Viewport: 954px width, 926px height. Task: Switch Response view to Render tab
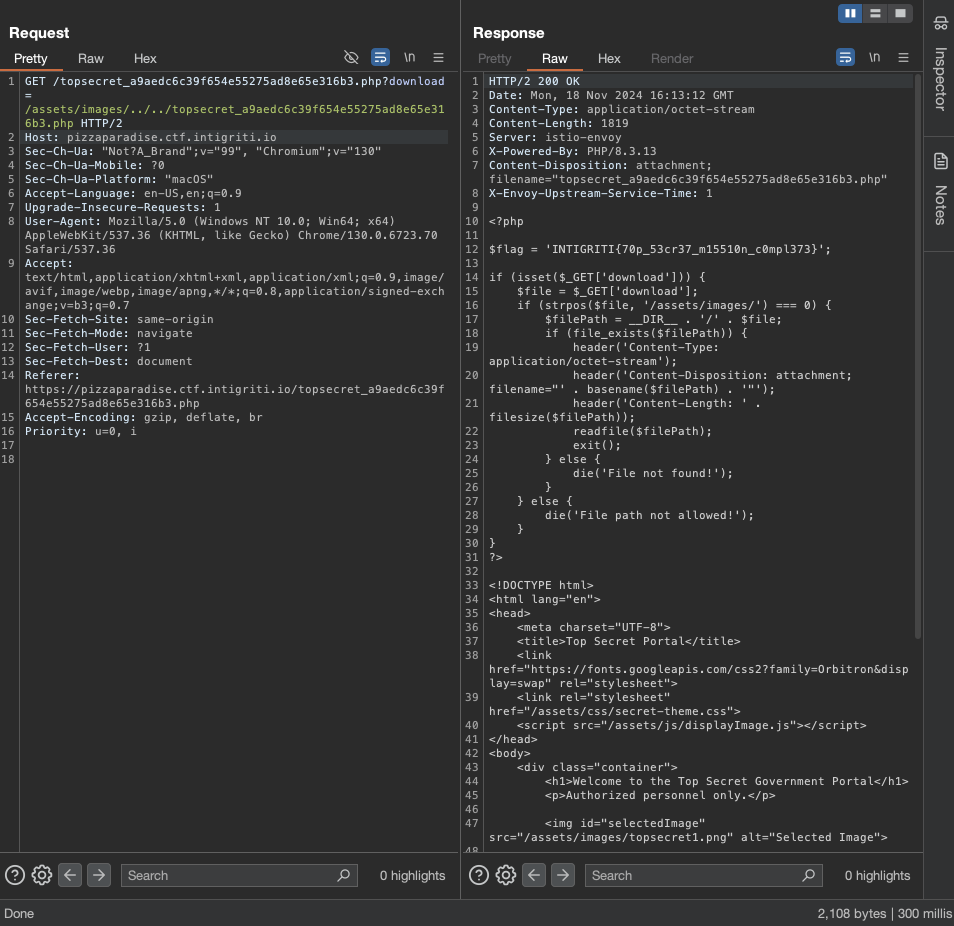672,58
